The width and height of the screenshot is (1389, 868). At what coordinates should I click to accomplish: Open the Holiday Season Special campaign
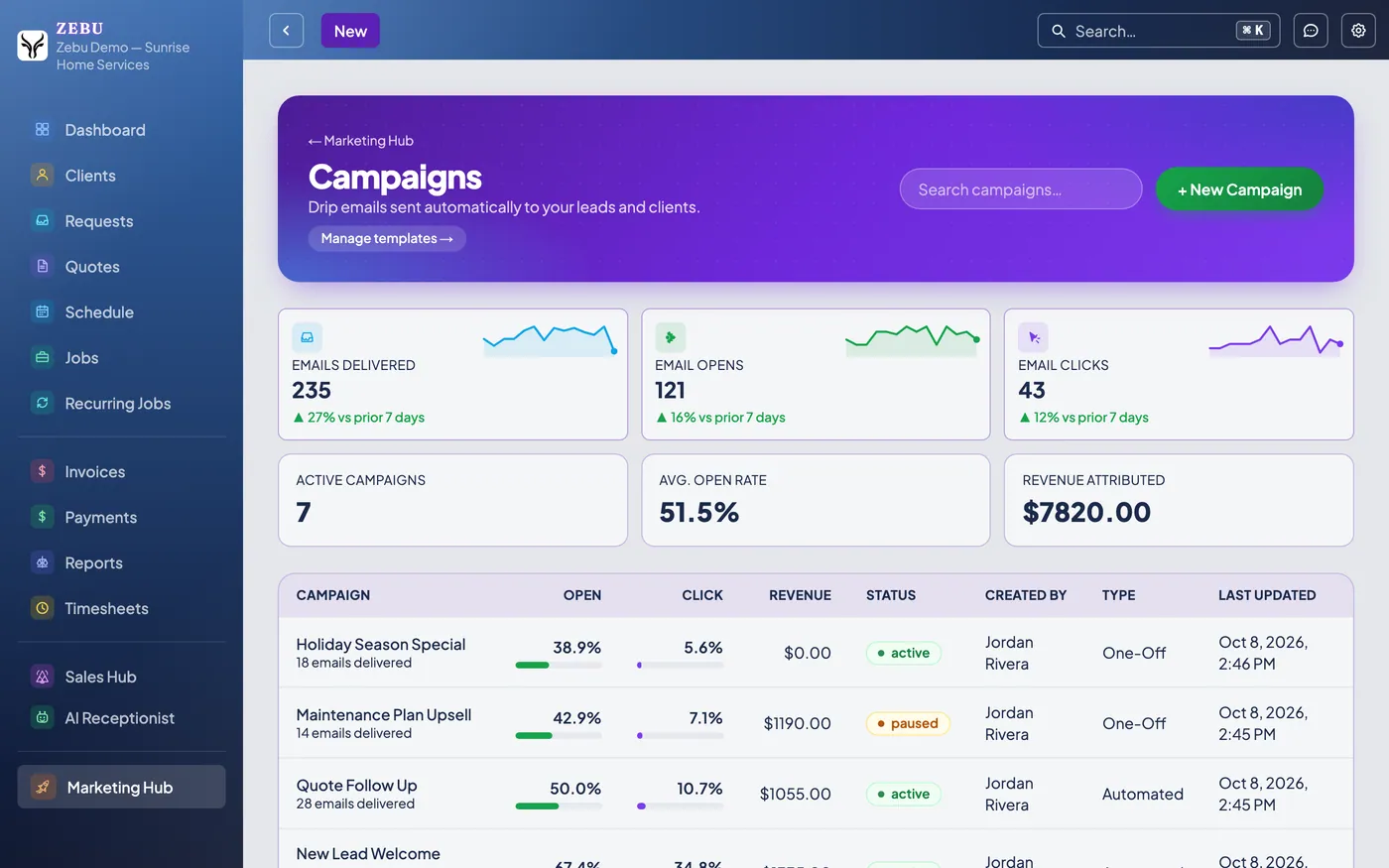[381, 644]
